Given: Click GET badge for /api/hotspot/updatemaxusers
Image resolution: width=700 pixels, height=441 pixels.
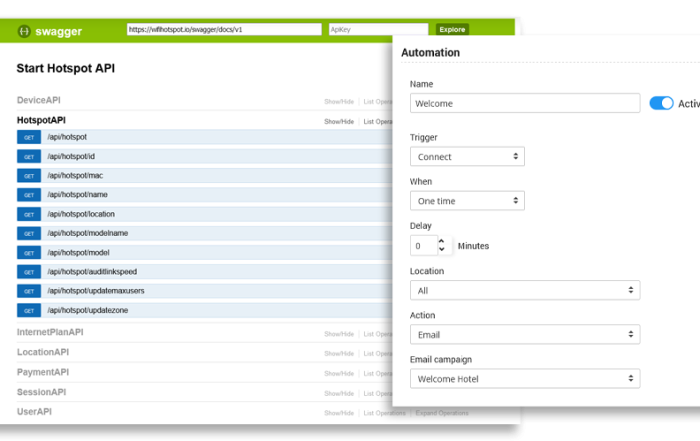Looking at the screenshot, I should coord(29,291).
